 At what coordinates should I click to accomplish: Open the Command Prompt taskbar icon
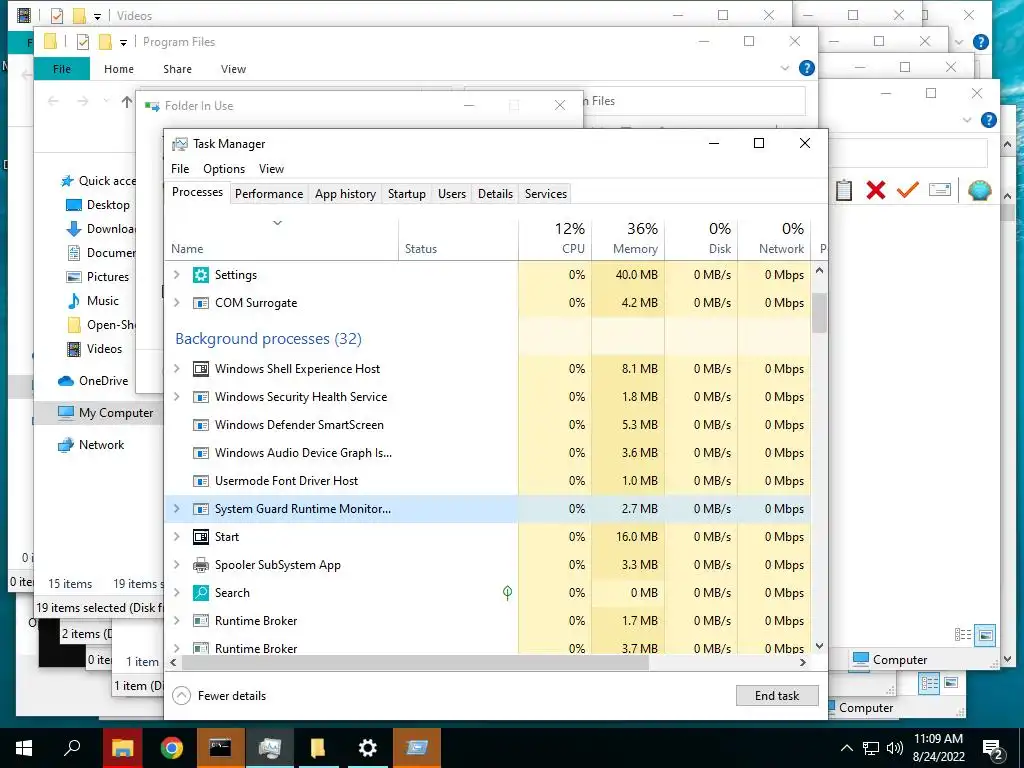(220, 748)
